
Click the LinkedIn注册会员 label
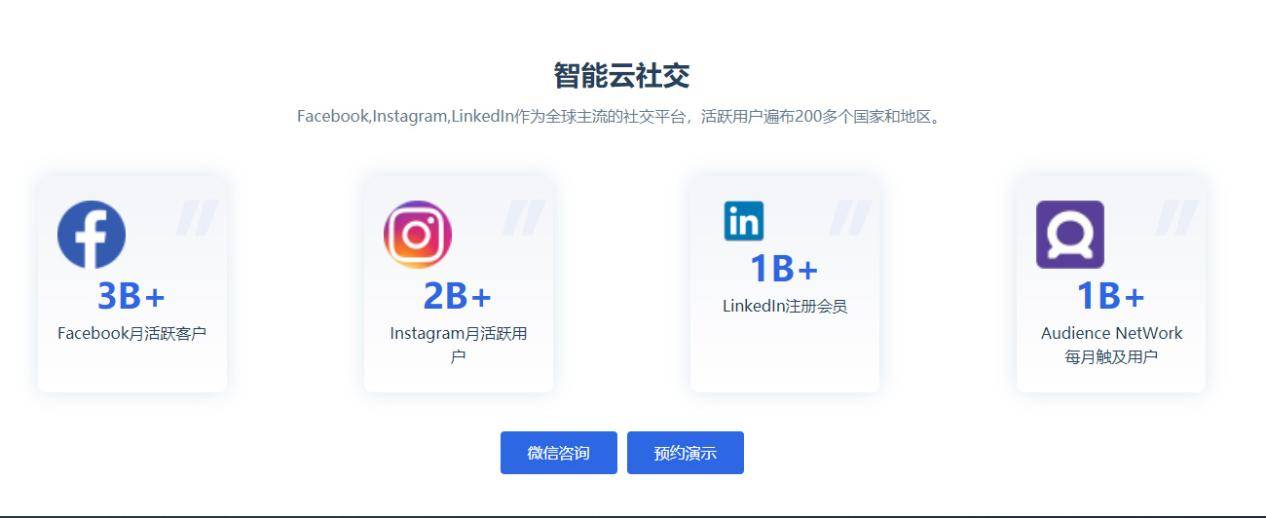coord(785,306)
